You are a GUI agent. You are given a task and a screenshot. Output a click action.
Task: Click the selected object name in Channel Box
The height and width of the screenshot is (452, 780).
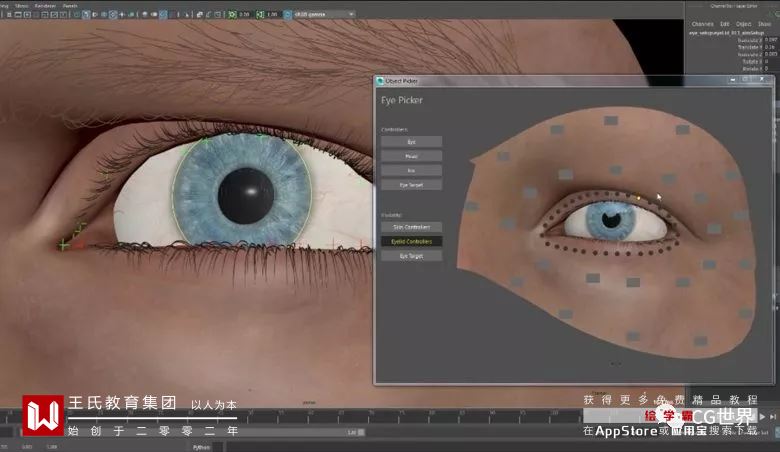(x=726, y=33)
